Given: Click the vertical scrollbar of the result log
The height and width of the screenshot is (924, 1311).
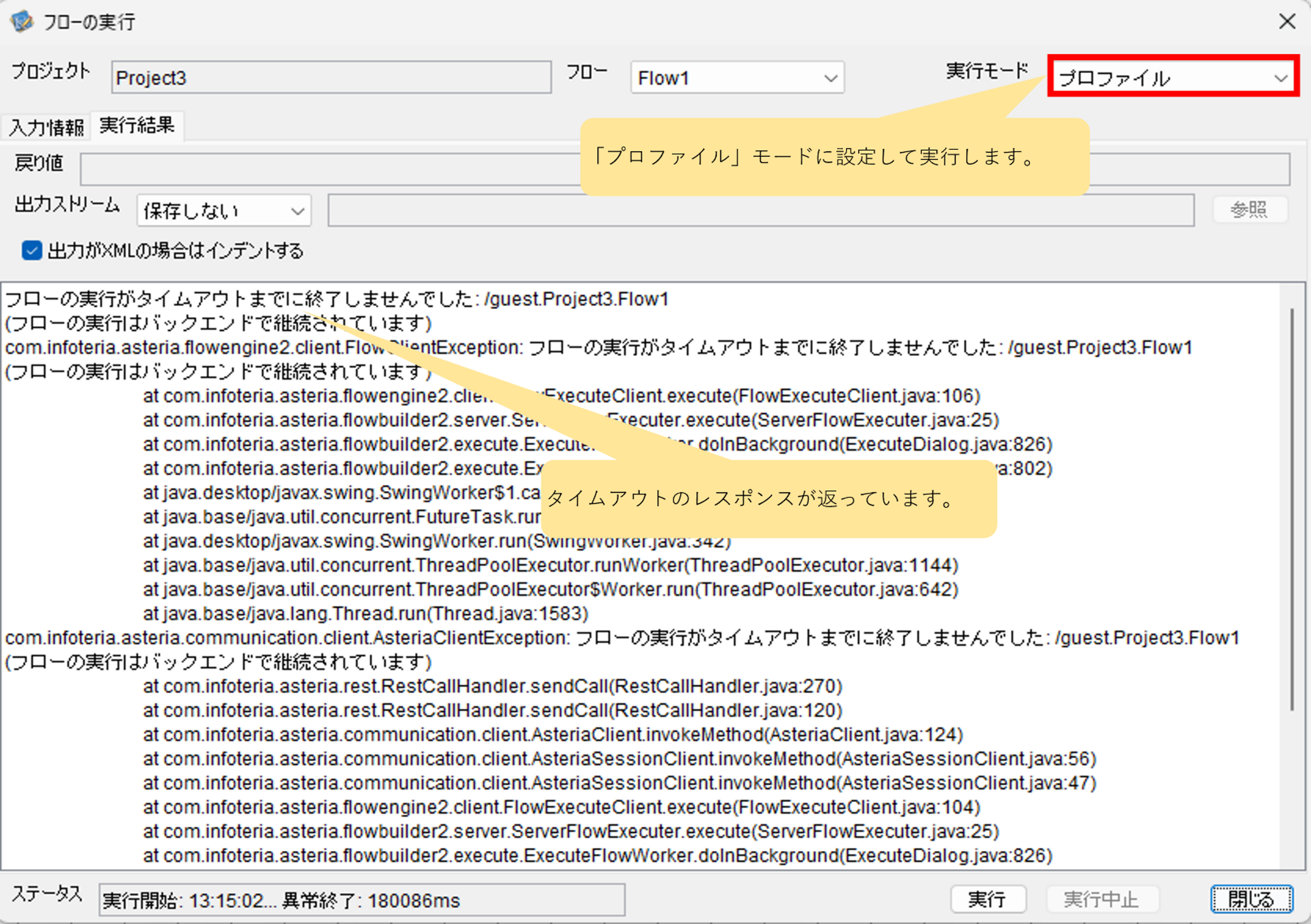Looking at the screenshot, I should [1291, 508].
